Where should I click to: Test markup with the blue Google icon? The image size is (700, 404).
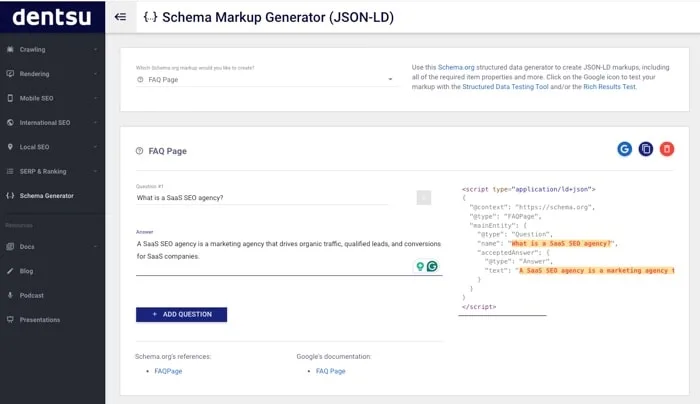(624, 149)
